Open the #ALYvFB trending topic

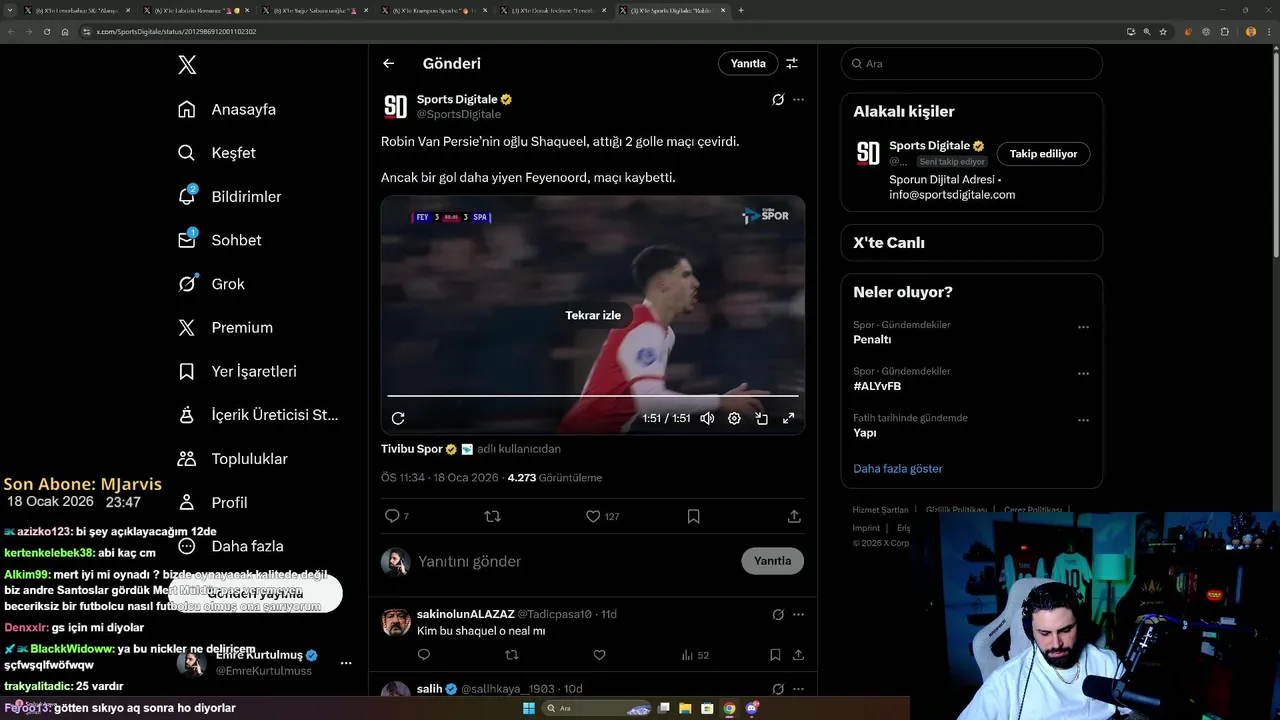(x=877, y=386)
